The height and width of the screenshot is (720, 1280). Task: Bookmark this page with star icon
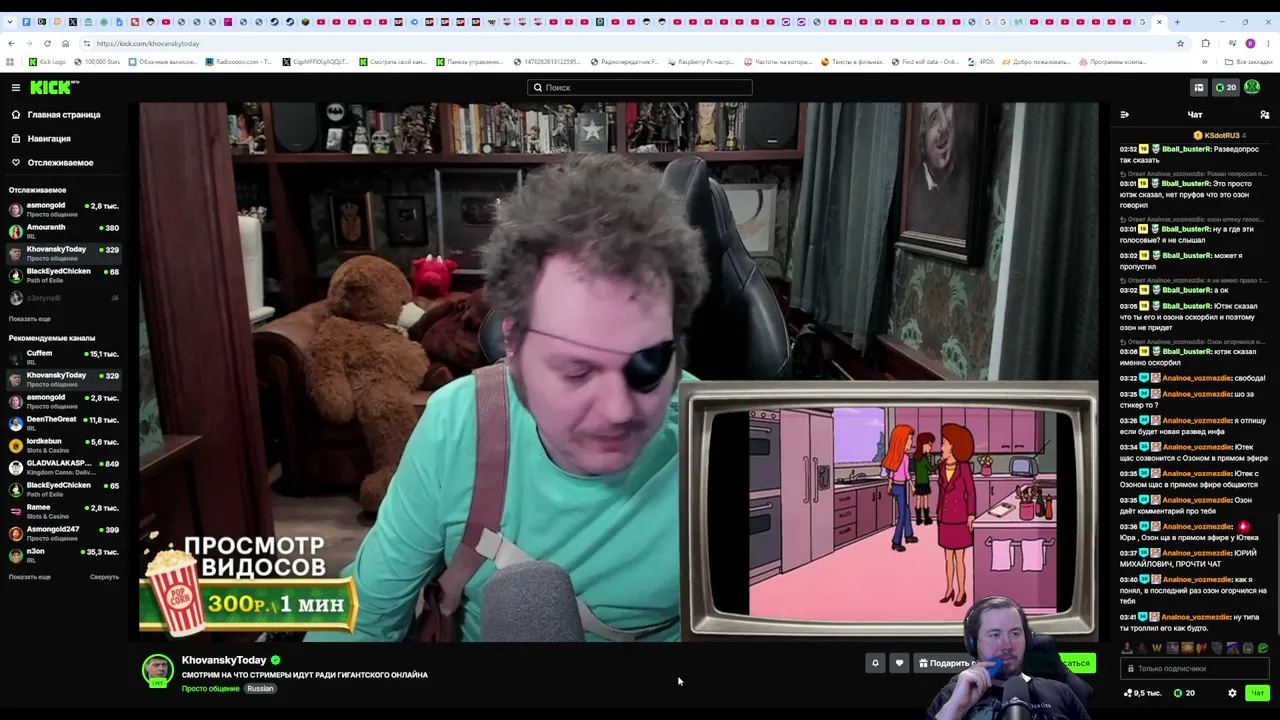pos(1180,44)
